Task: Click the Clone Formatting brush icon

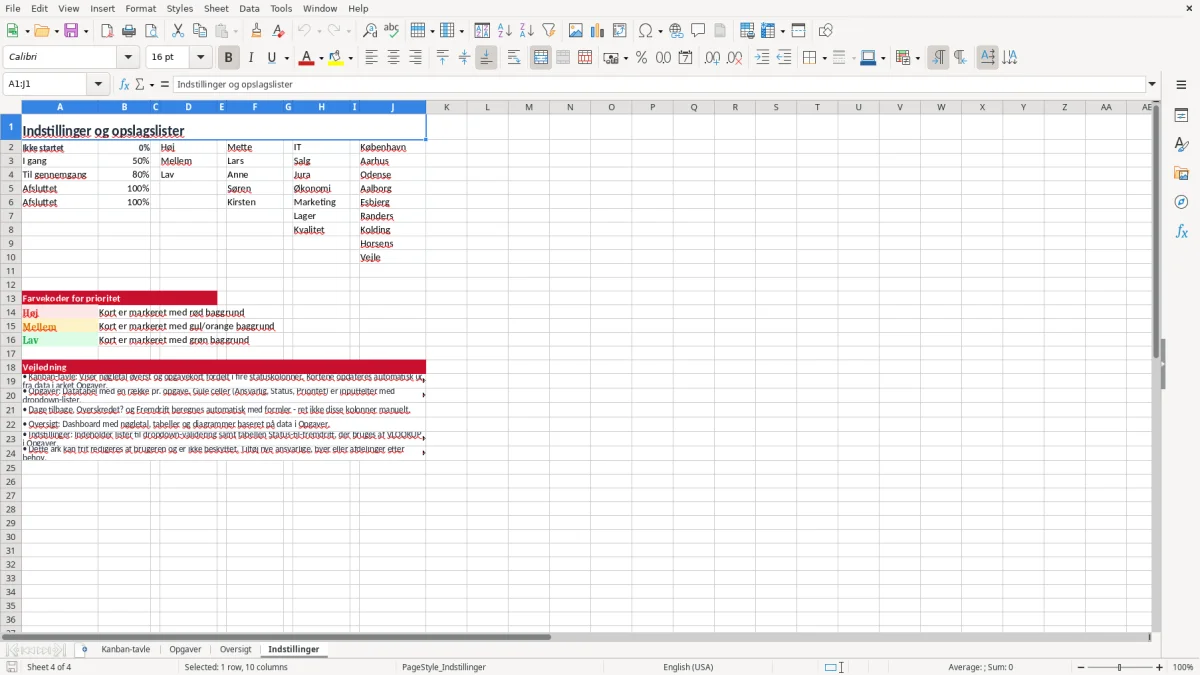Action: (257, 31)
